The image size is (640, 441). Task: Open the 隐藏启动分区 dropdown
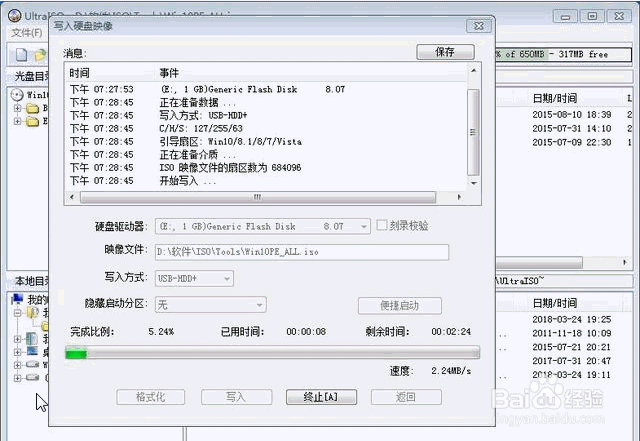(x=211, y=305)
